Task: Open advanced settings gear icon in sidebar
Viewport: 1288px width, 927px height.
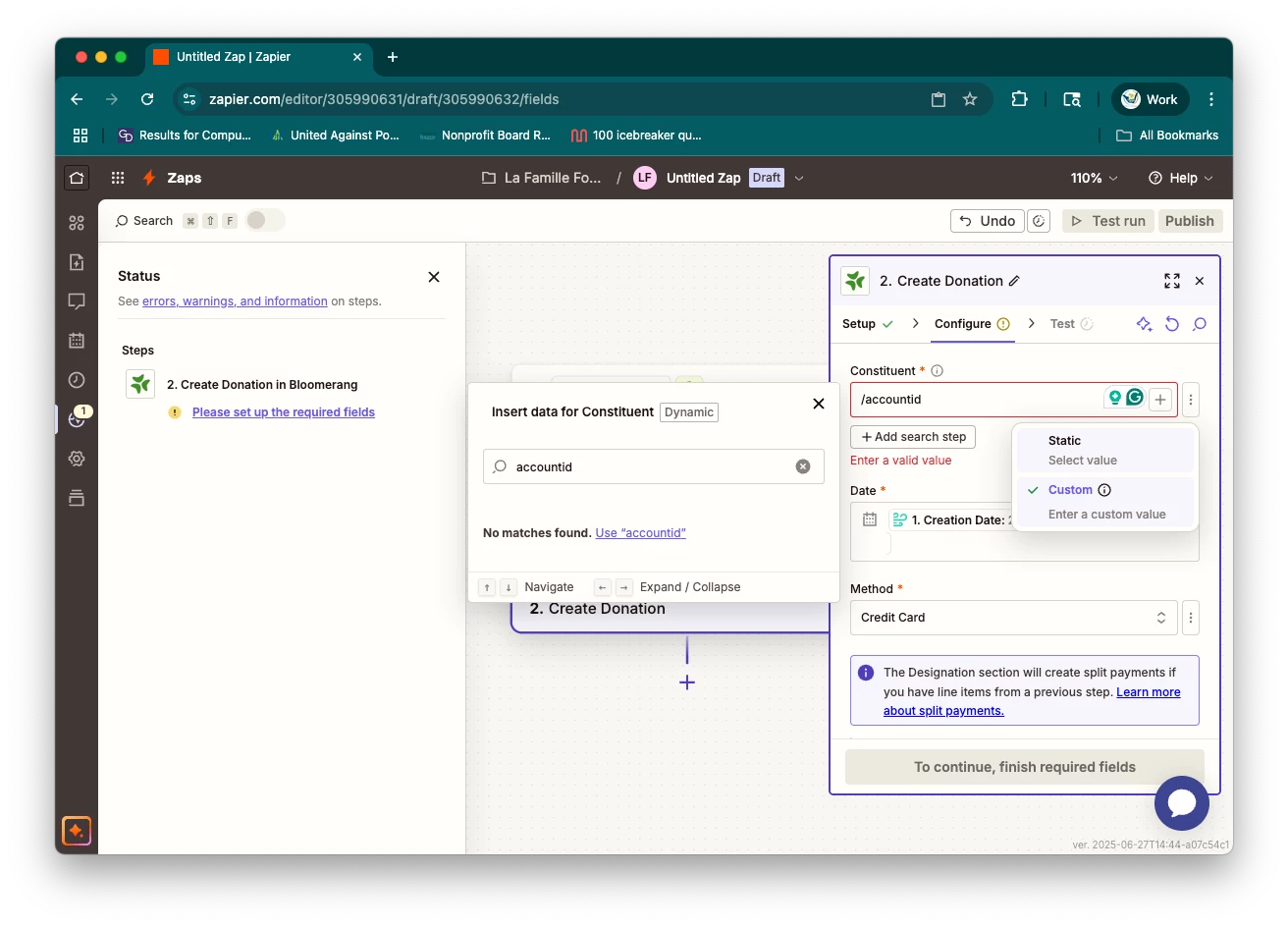Action: pos(77,459)
